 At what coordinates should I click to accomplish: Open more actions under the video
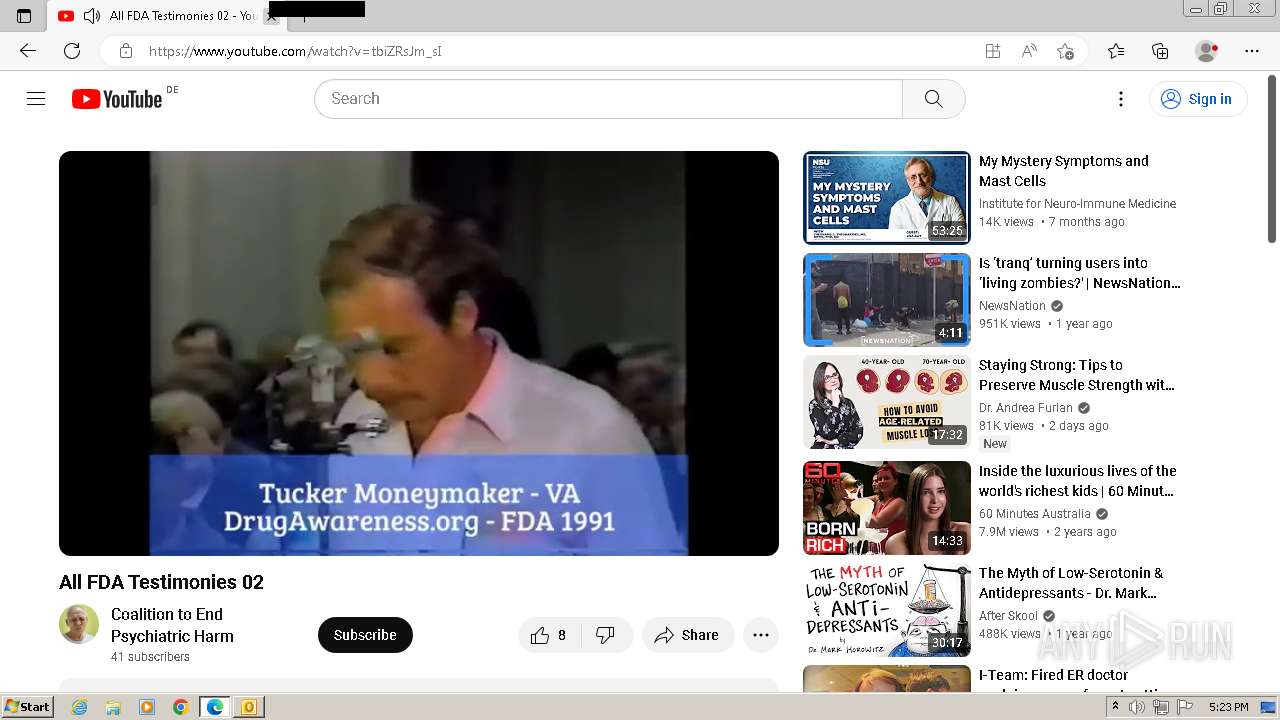[x=761, y=635]
